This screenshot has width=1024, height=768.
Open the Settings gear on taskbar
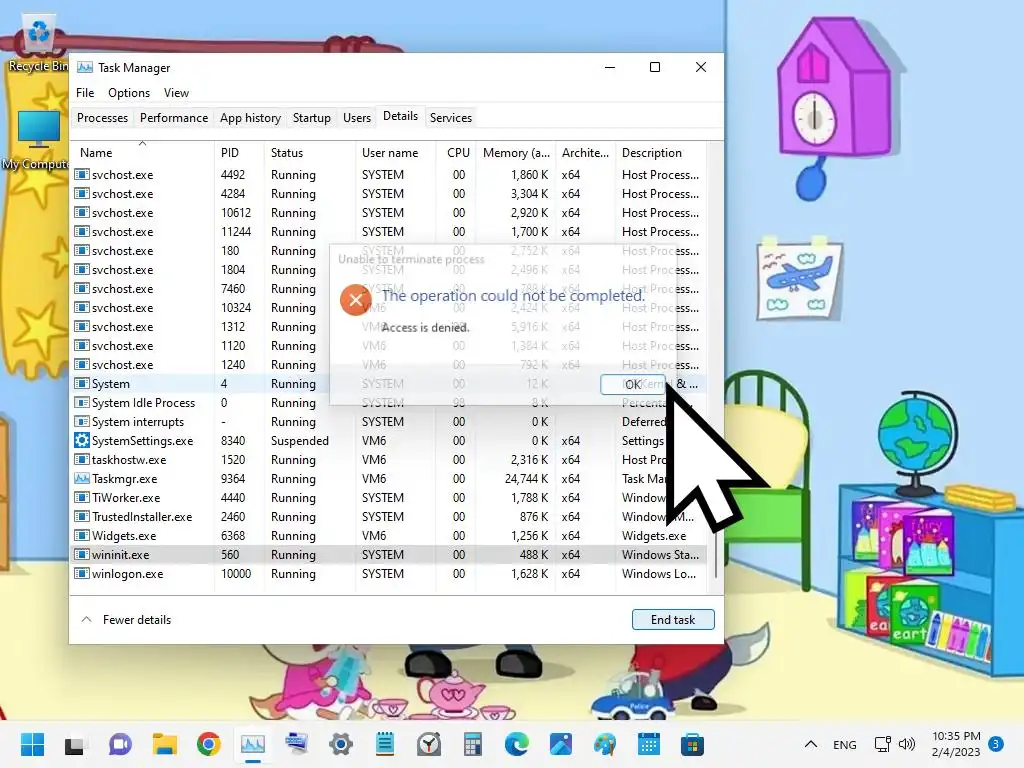coord(341,744)
